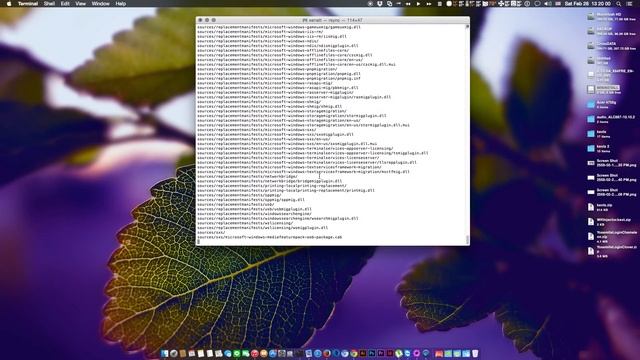
Task: Click the play icon in menu bar
Action: [x=418, y=4]
